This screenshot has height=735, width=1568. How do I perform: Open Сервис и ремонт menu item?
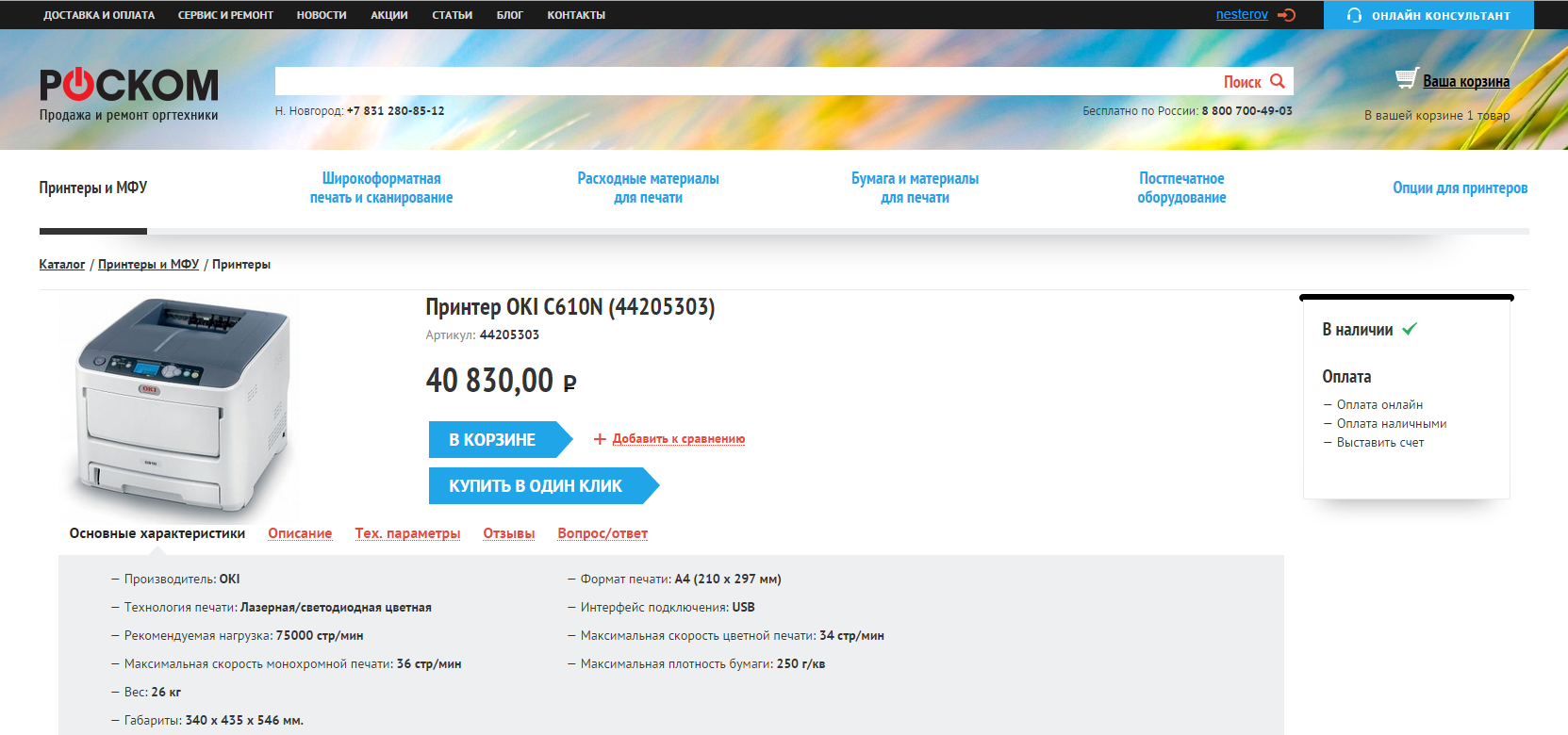pos(225,15)
